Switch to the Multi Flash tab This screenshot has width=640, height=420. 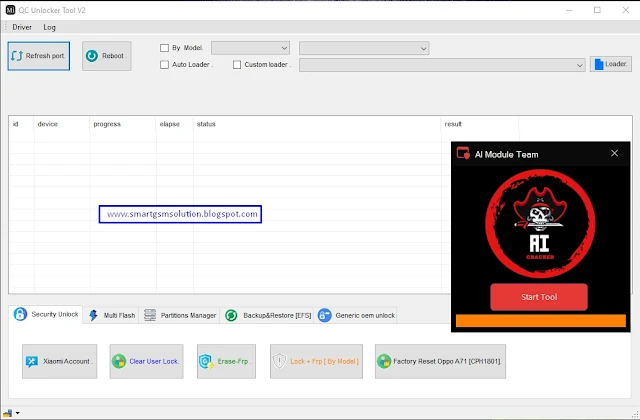tap(111, 315)
